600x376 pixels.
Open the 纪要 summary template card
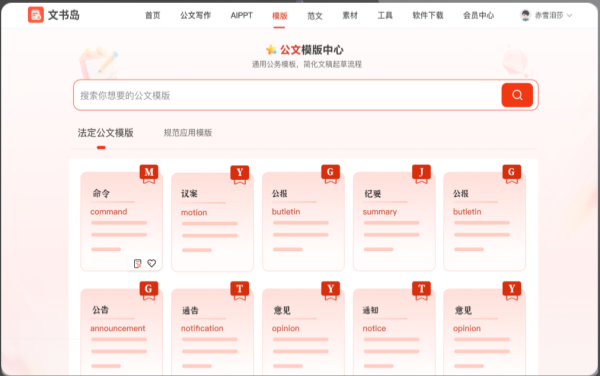coord(394,221)
